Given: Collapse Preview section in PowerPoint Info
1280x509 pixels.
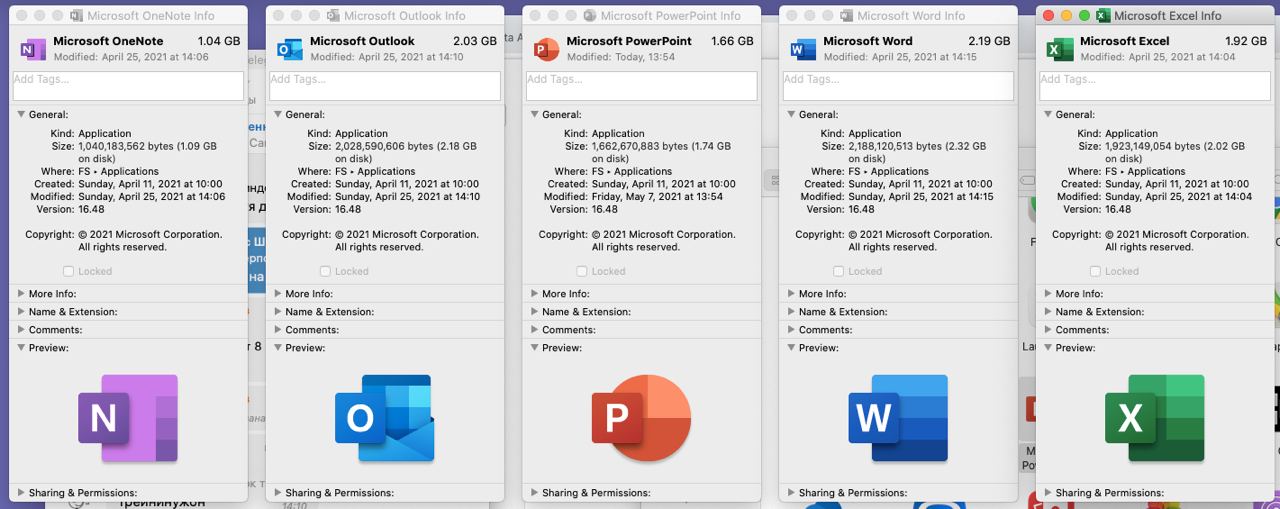Looking at the screenshot, I should 534,348.
